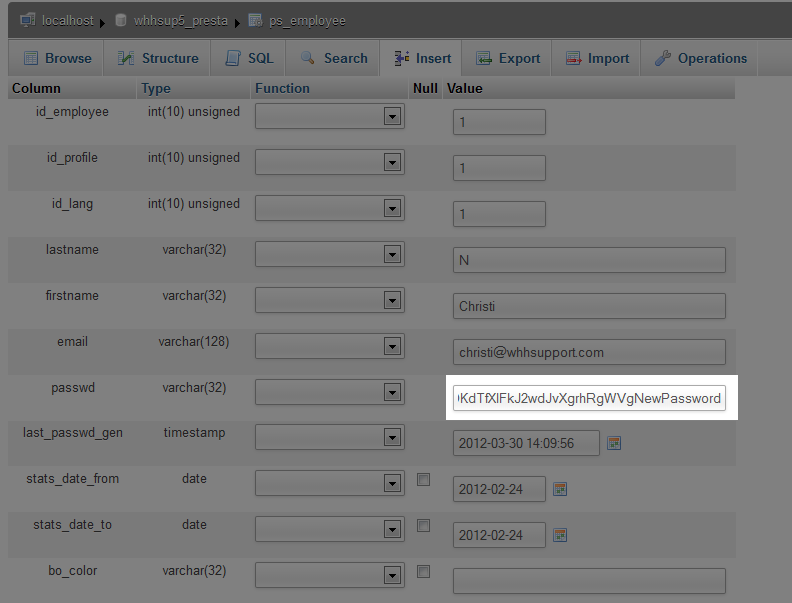Open Function dropdown for id_employee row

[392, 117]
